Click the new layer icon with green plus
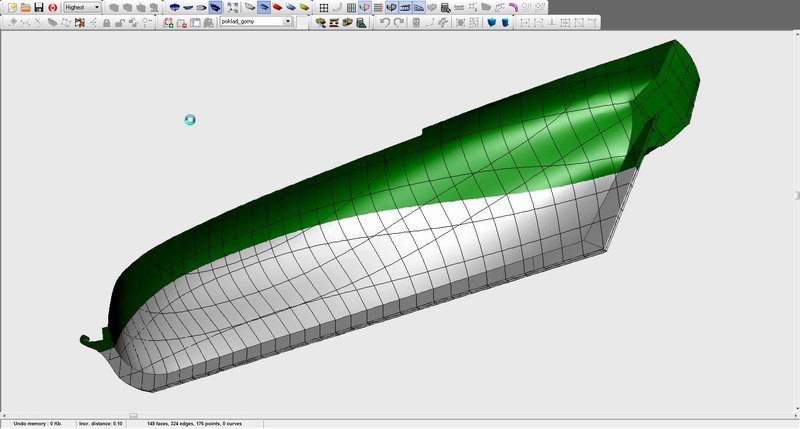The image size is (800, 429). pyautogui.click(x=168, y=21)
